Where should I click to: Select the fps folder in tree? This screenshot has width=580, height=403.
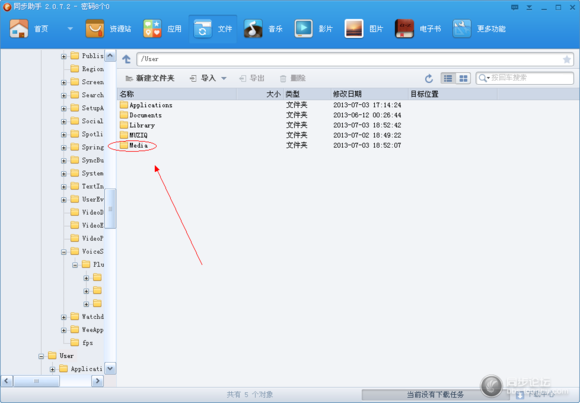tap(82, 343)
